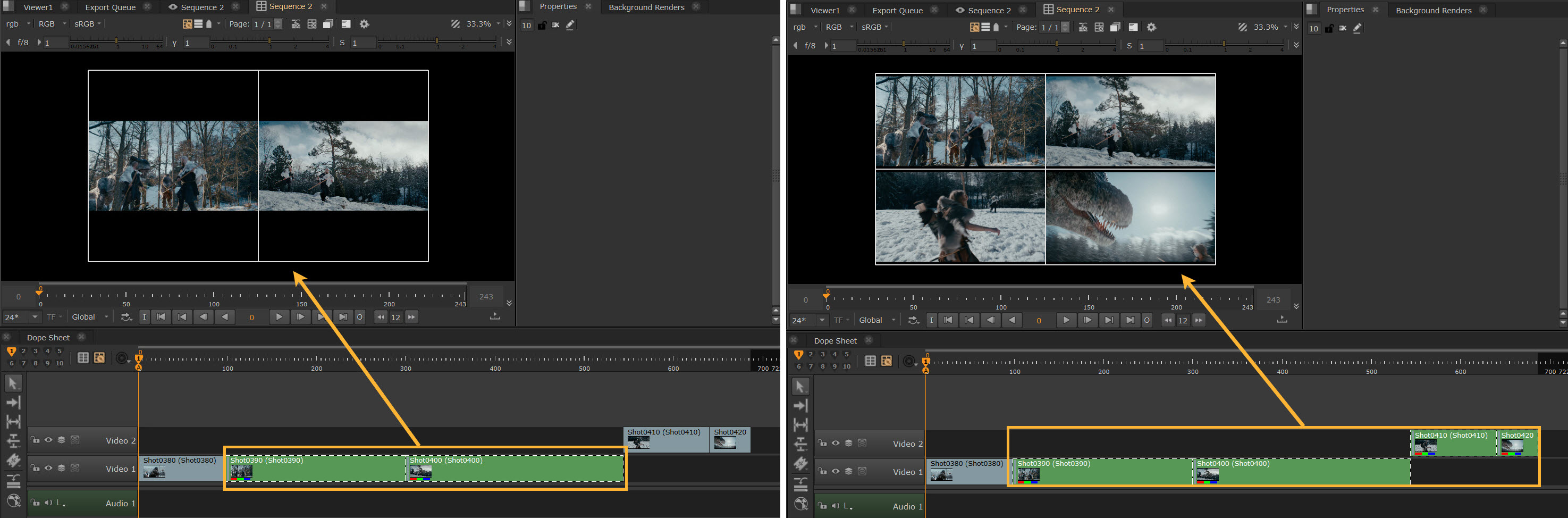Screen dimensions: 1568x518
Task: Hide Video 1 track in right timeline
Action: pyautogui.click(x=835, y=471)
